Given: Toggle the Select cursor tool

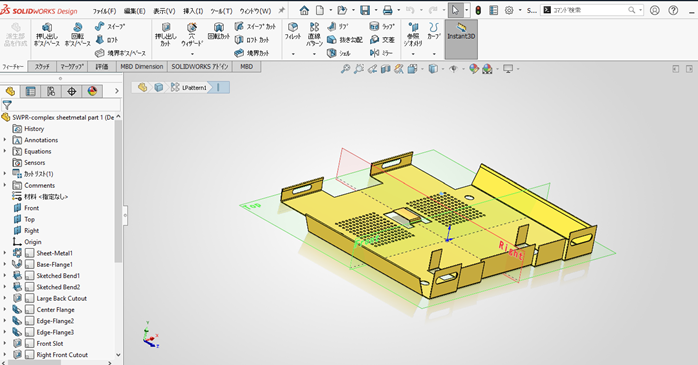Looking at the screenshot, I should (x=455, y=10).
